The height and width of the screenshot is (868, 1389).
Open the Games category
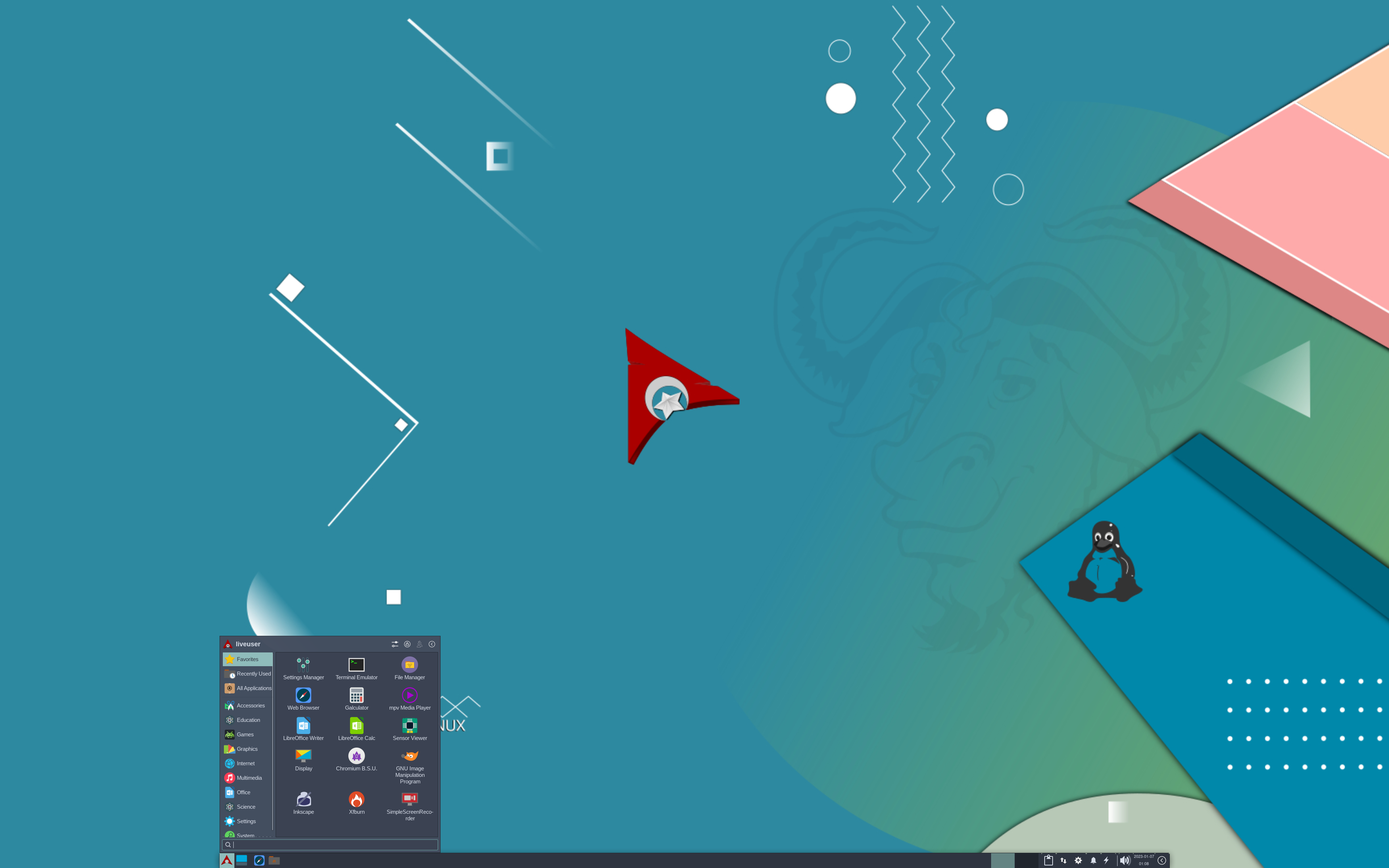(x=247, y=734)
